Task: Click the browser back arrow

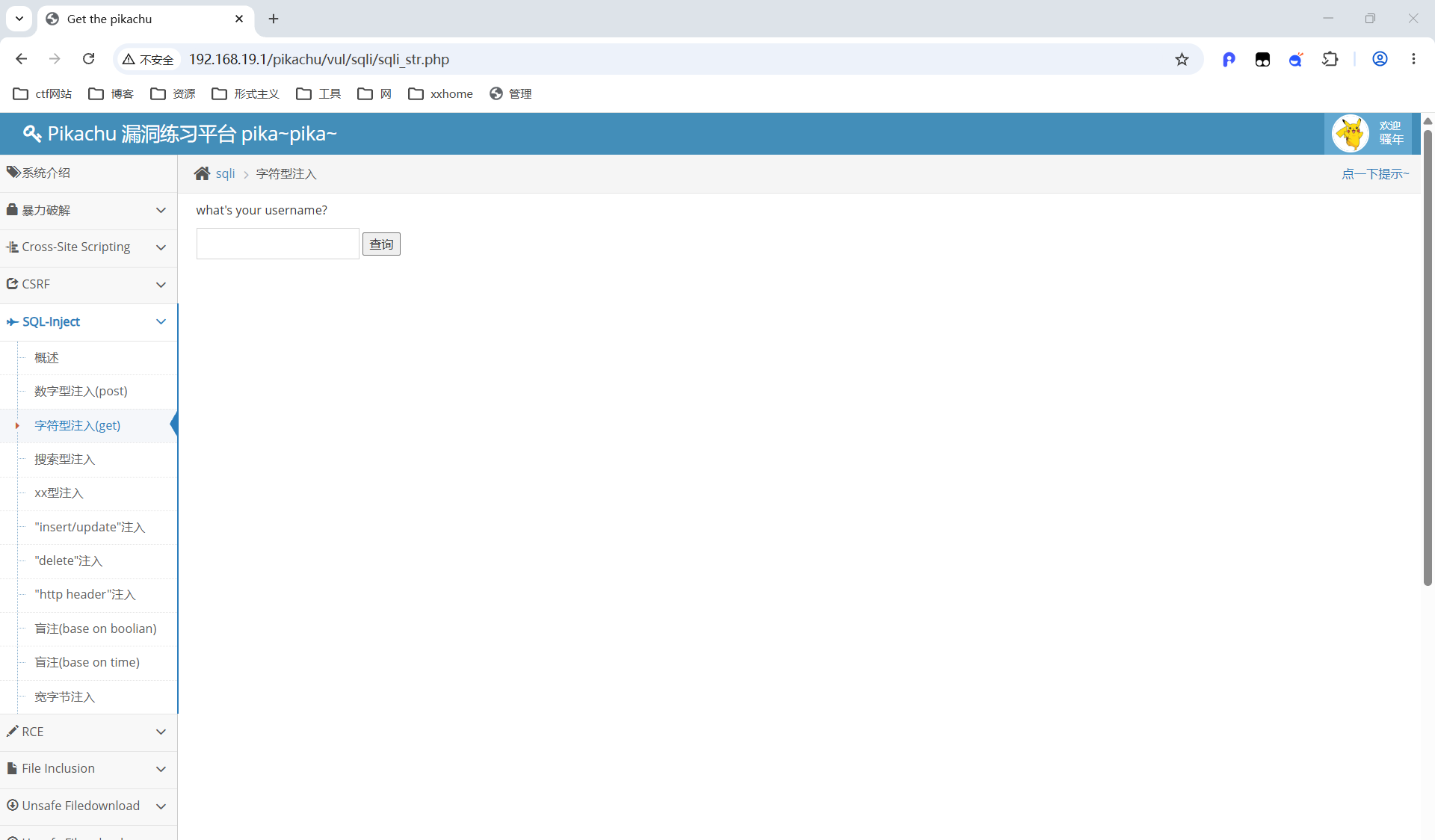Action: 21,59
